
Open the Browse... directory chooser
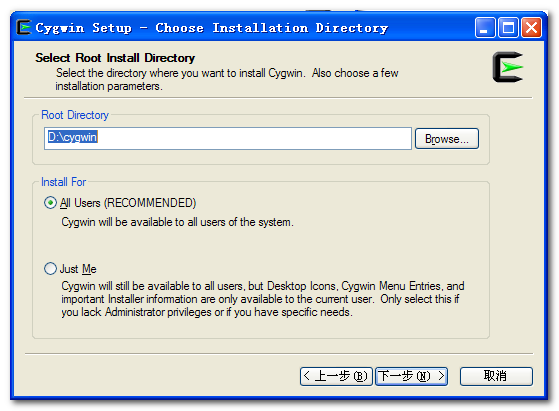(447, 139)
